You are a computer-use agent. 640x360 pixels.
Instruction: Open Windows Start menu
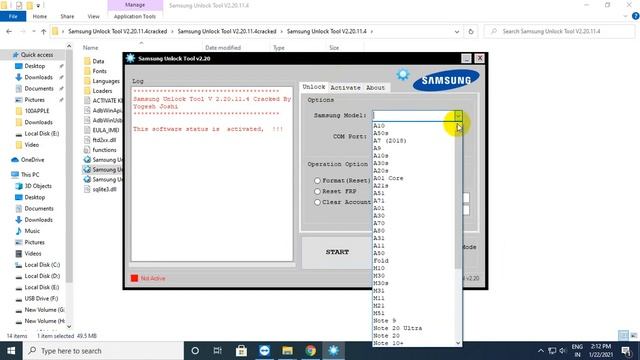pos(11,351)
